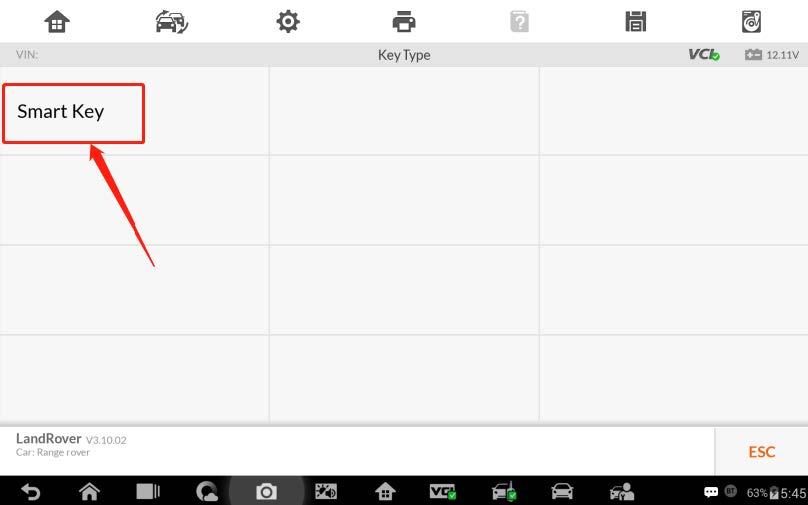Open the Chrome browser icon
The height and width of the screenshot is (505, 808).
point(207,492)
